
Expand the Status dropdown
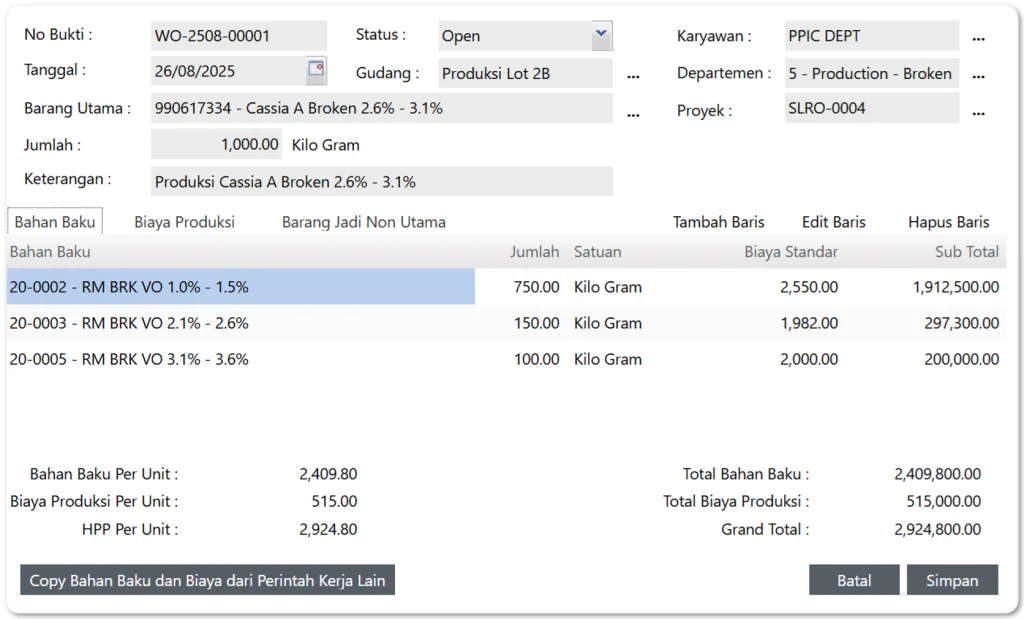tap(600, 35)
